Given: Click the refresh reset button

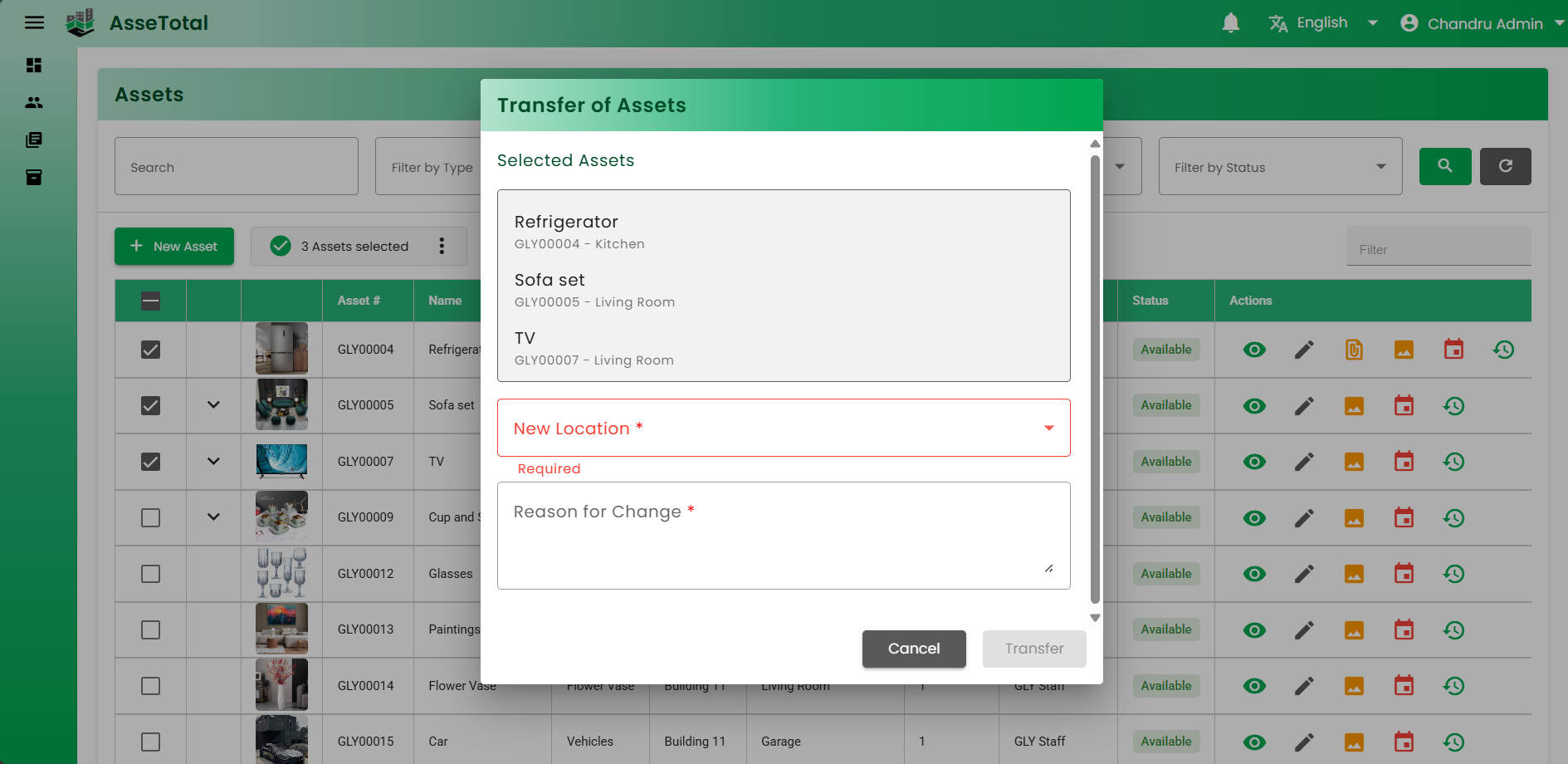Looking at the screenshot, I should 1506,166.
